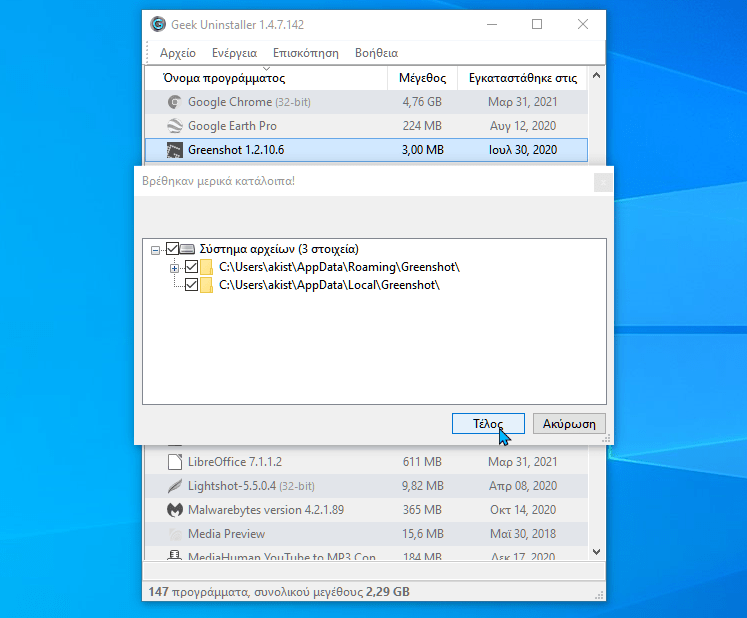Close the leftovers dialog with its X button
This screenshot has height=618, width=747.
pyautogui.click(x=603, y=182)
